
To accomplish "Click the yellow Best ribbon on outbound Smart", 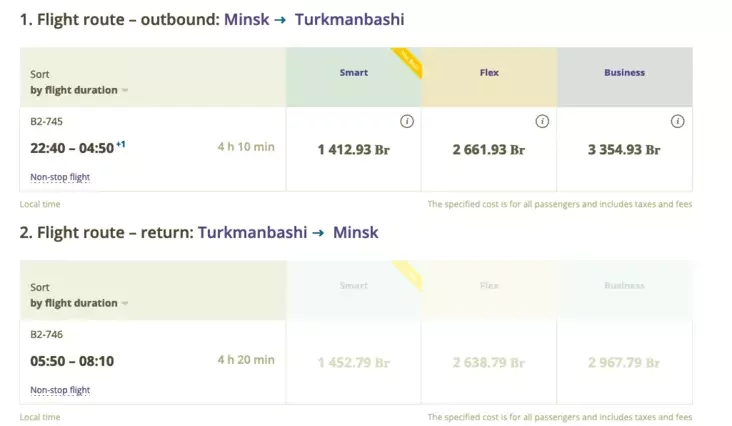I will tap(408, 61).
